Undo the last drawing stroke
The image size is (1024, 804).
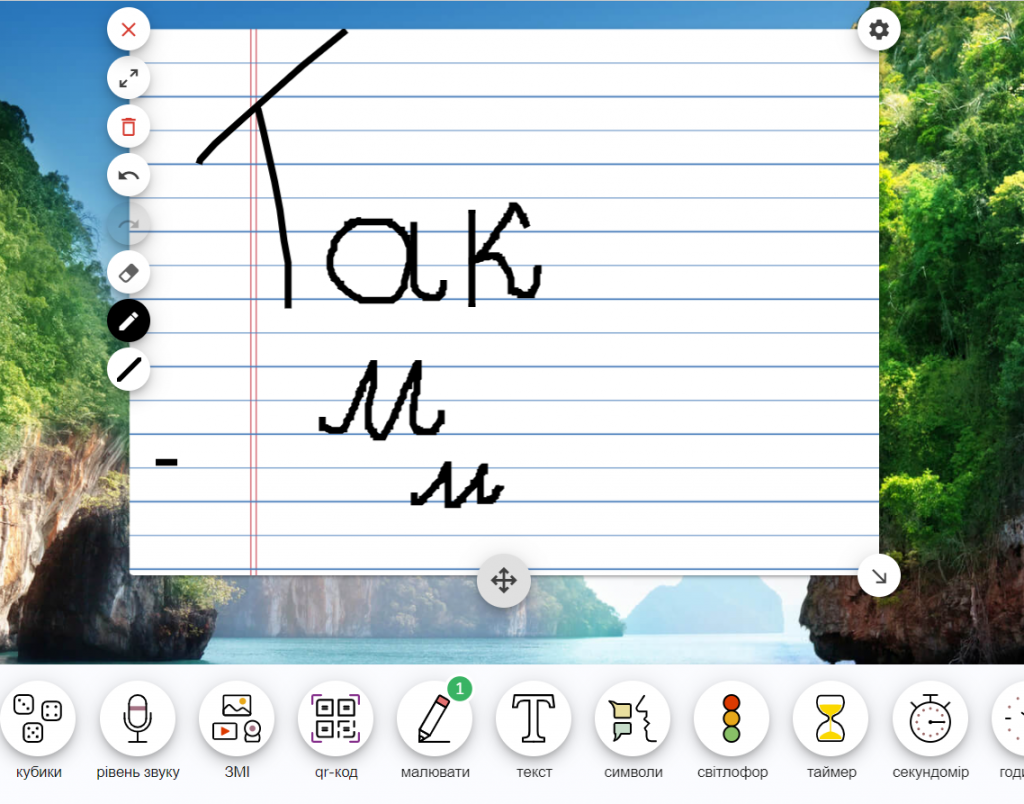click(128, 176)
